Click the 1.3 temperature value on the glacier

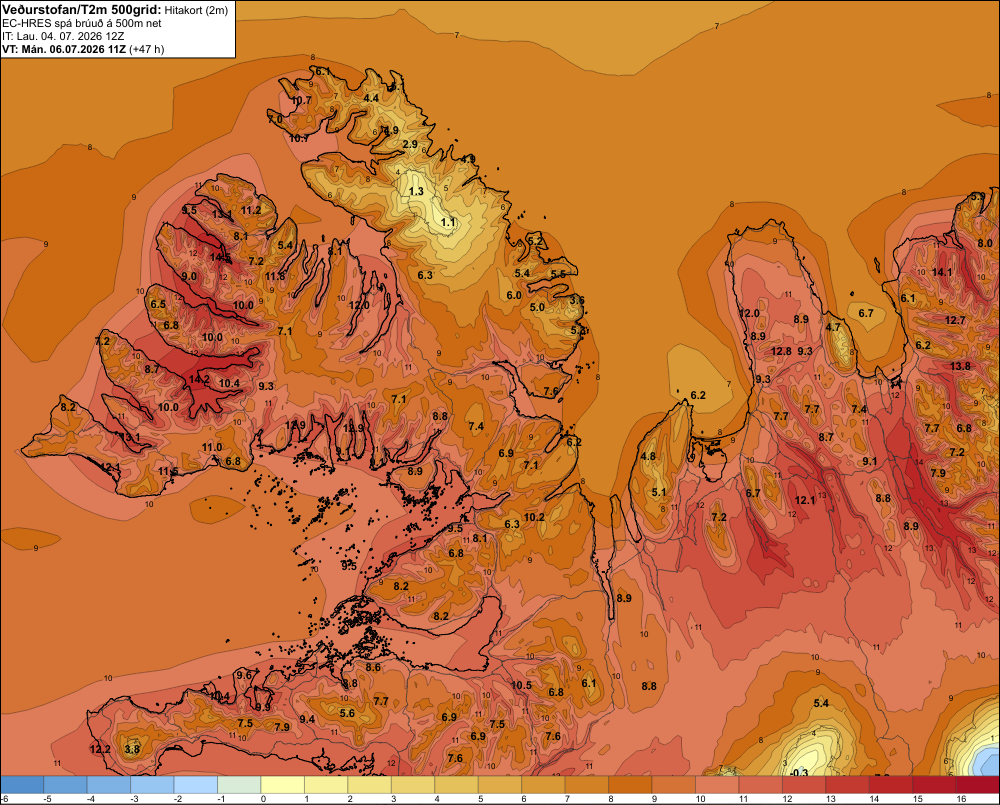coord(416,191)
